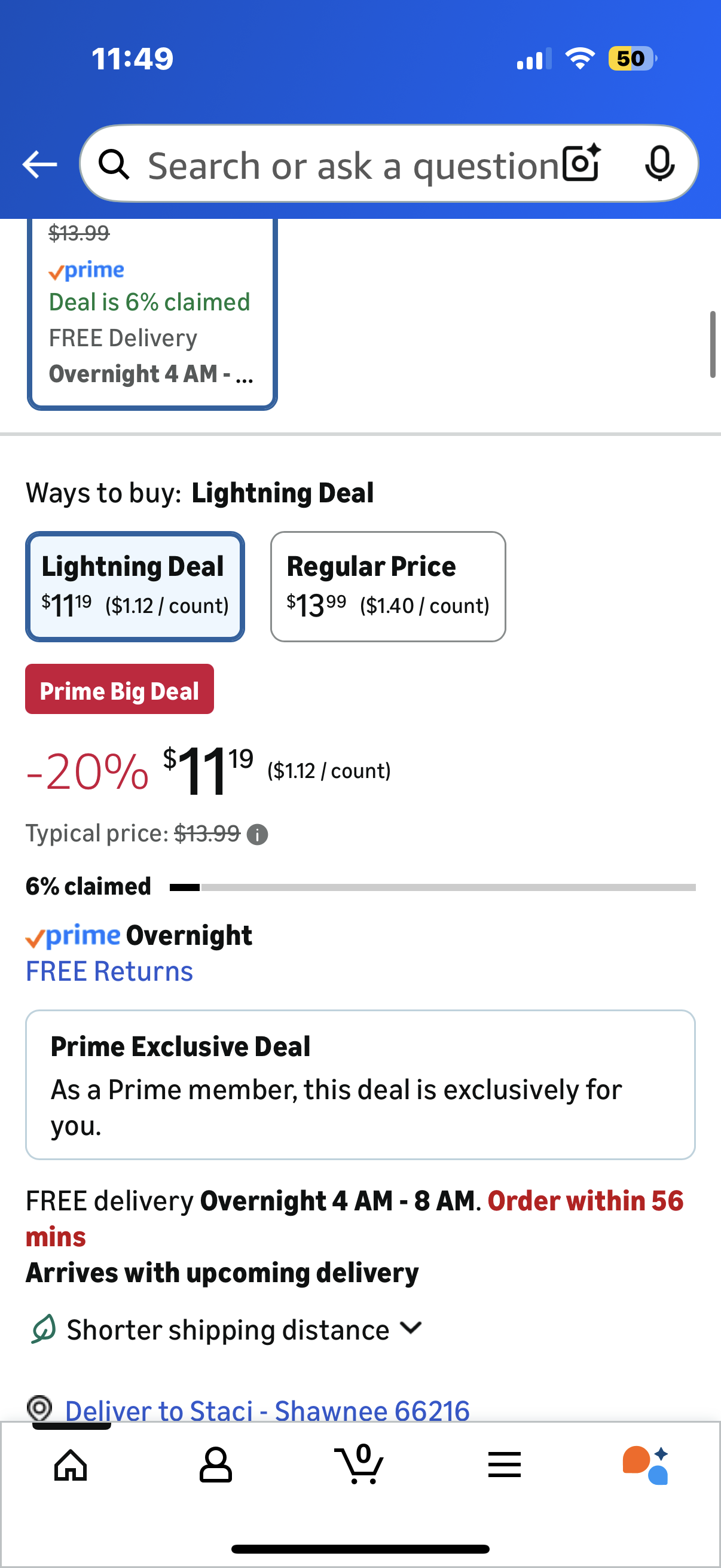Screen dimensions: 721x1568
Task: Tap the Prime Exclusive Deal box
Action: (x=360, y=1085)
